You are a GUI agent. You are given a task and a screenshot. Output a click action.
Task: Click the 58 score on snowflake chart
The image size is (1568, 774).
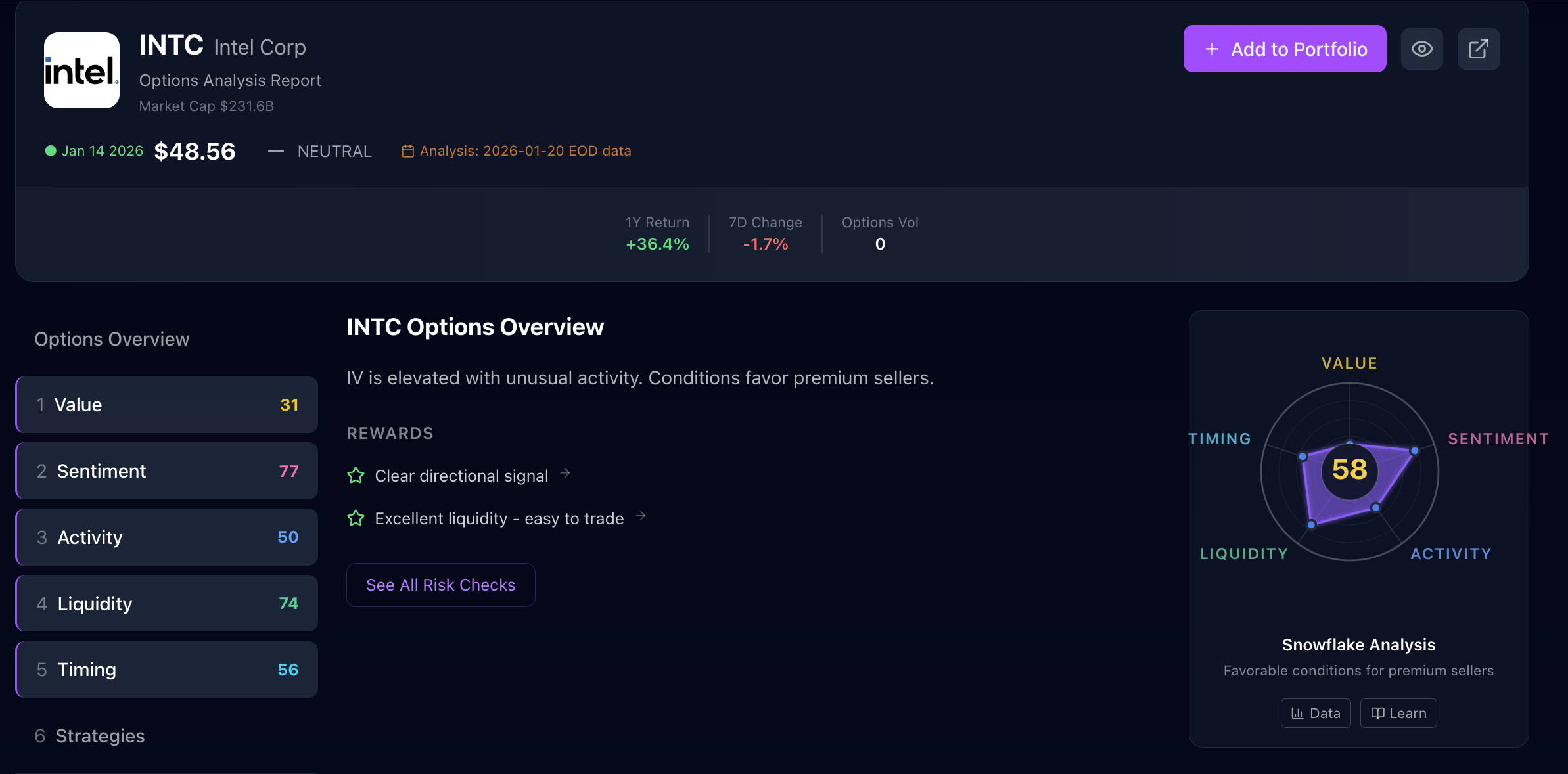point(1349,470)
